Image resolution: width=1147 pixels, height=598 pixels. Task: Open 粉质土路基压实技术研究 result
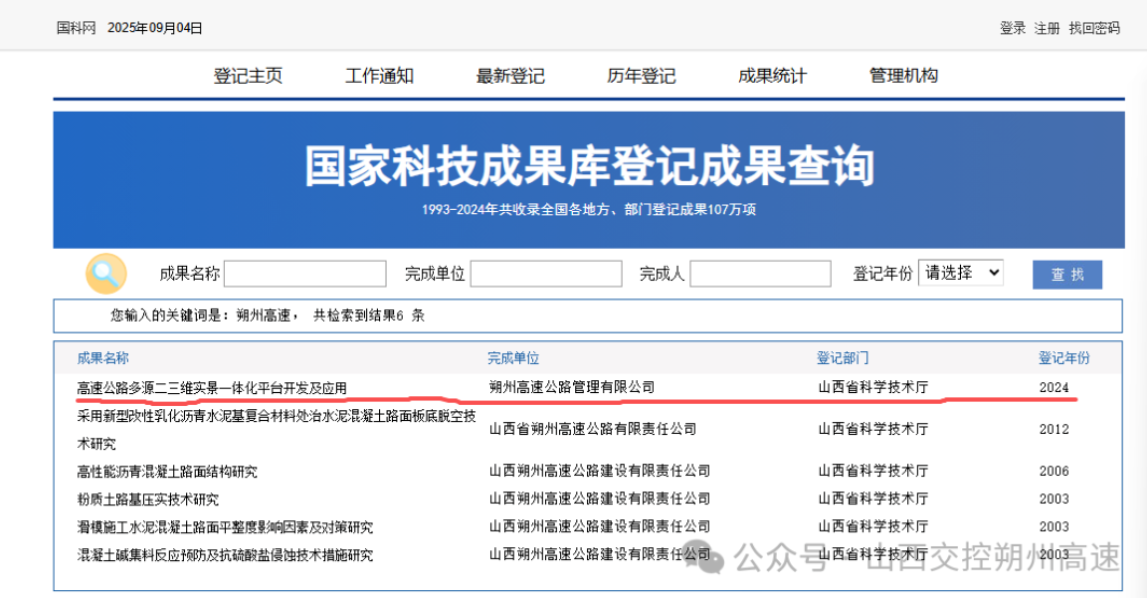coord(148,499)
